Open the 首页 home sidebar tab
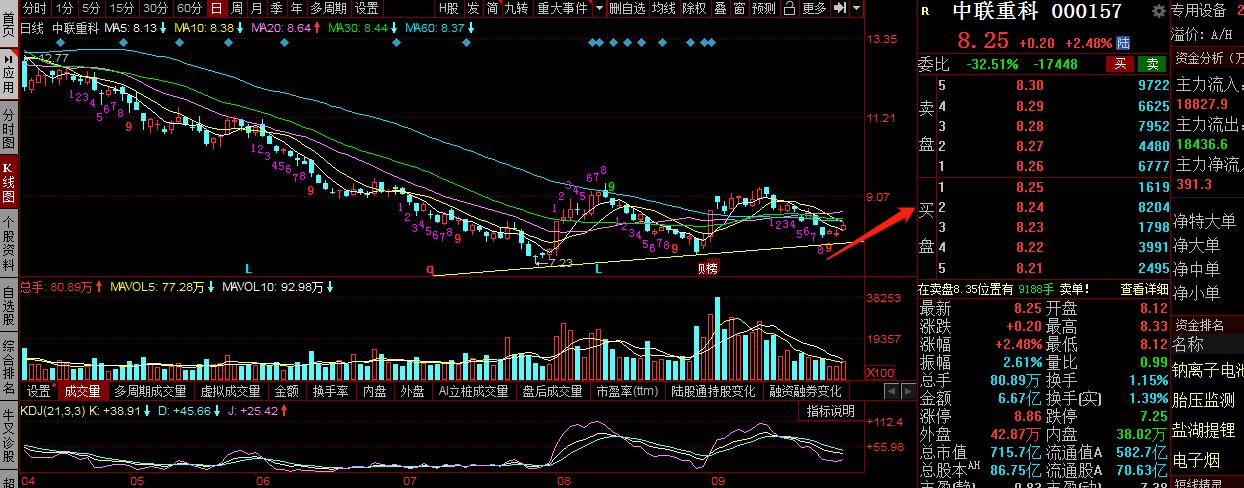This screenshot has width=1244, height=488. 8,22
